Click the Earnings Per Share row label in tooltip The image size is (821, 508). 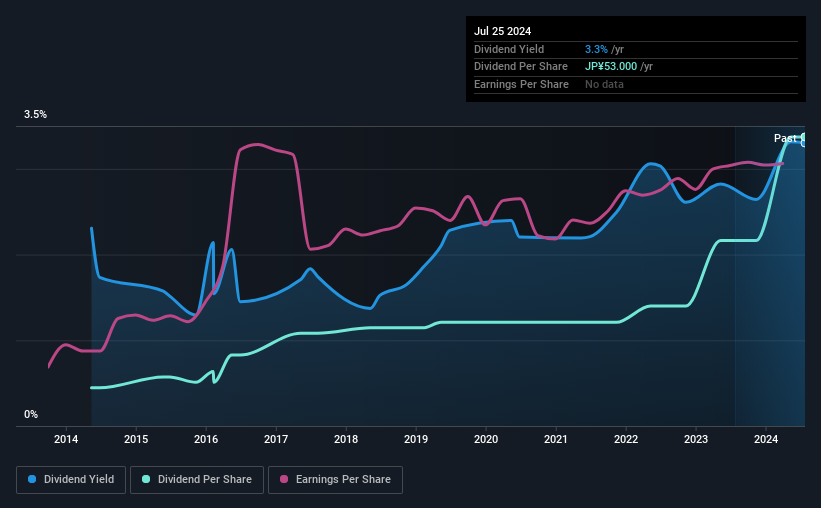pos(521,84)
